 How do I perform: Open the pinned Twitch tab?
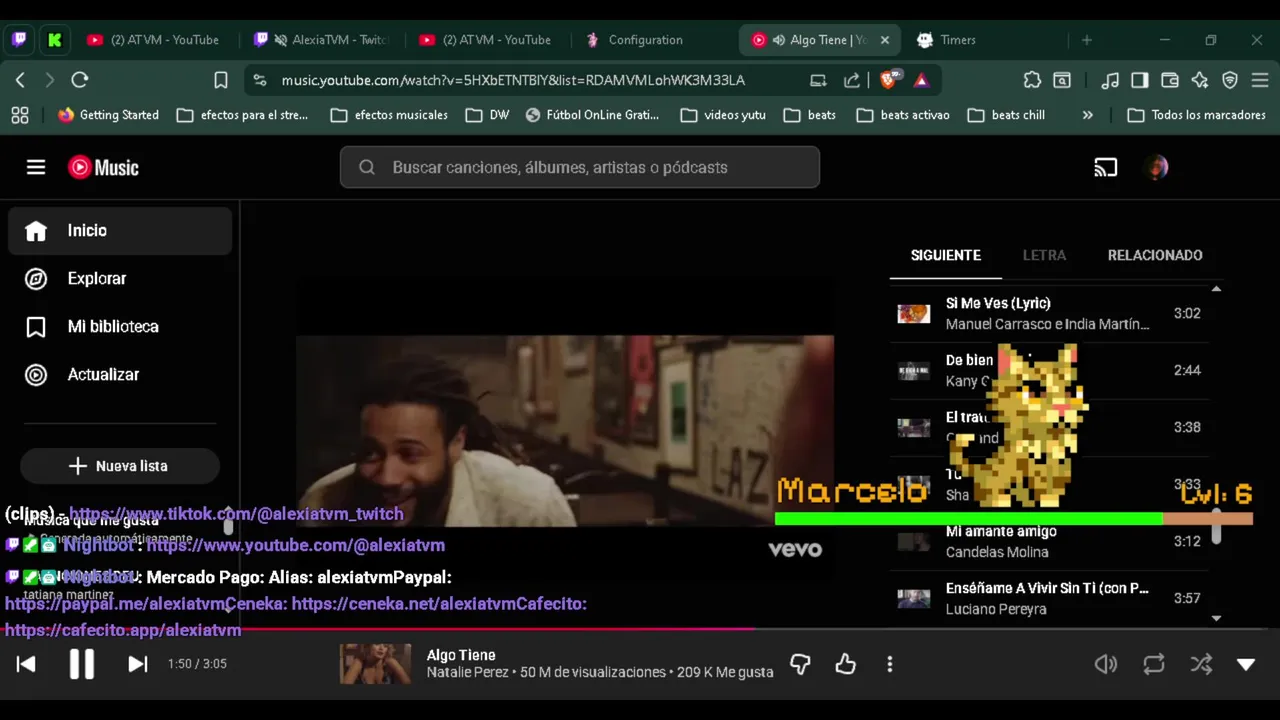(19, 40)
